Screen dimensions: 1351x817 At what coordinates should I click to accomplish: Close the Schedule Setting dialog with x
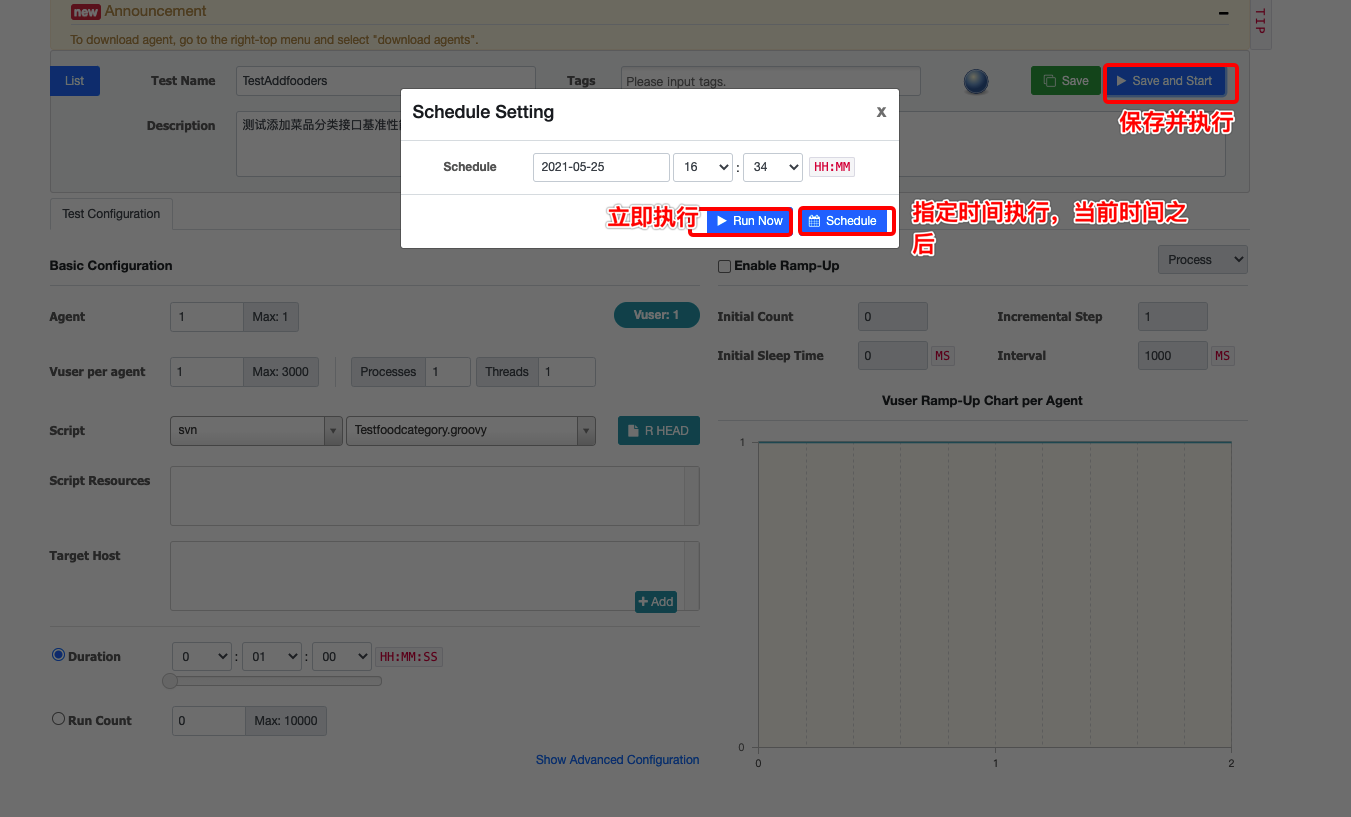coord(881,112)
